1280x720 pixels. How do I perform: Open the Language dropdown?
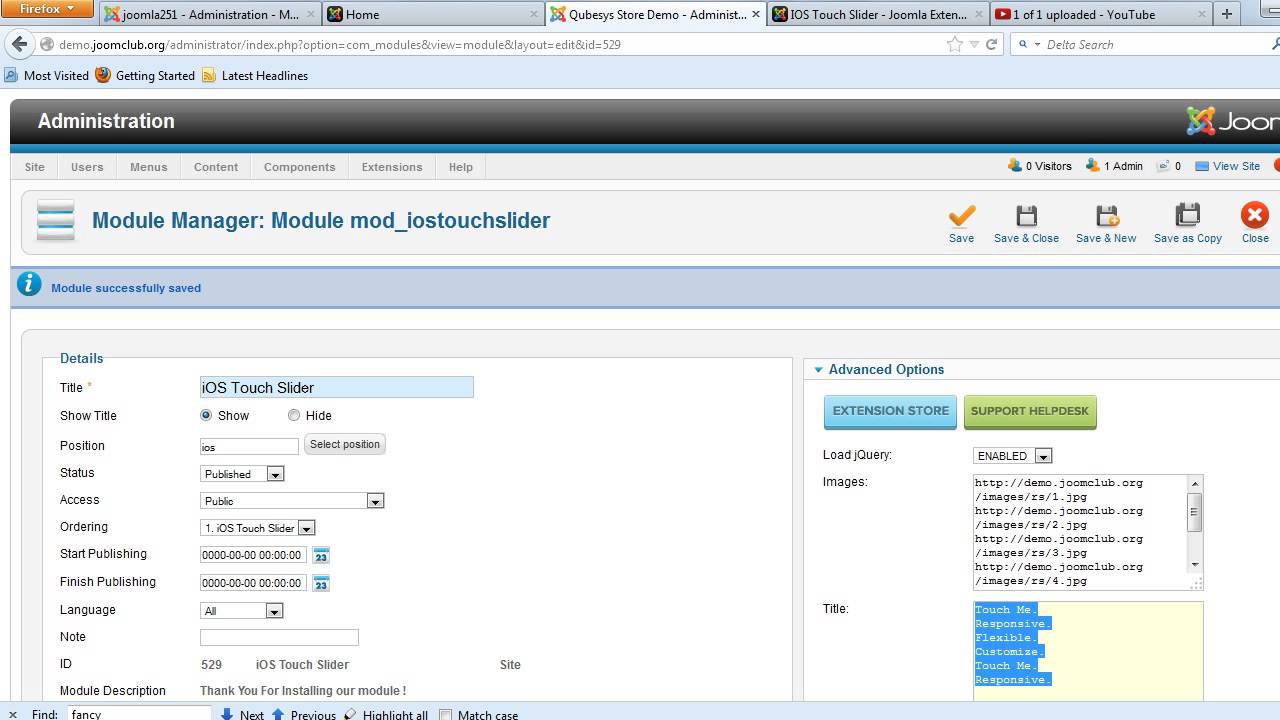(x=242, y=611)
